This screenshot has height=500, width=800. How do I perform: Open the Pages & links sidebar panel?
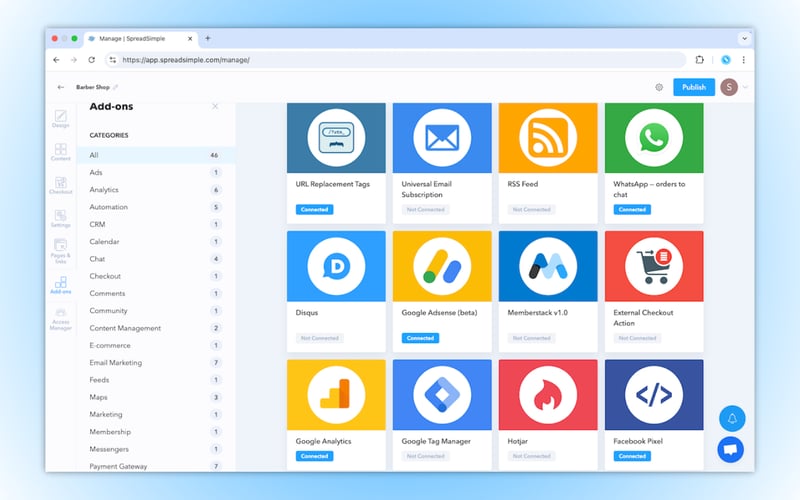[x=60, y=252]
